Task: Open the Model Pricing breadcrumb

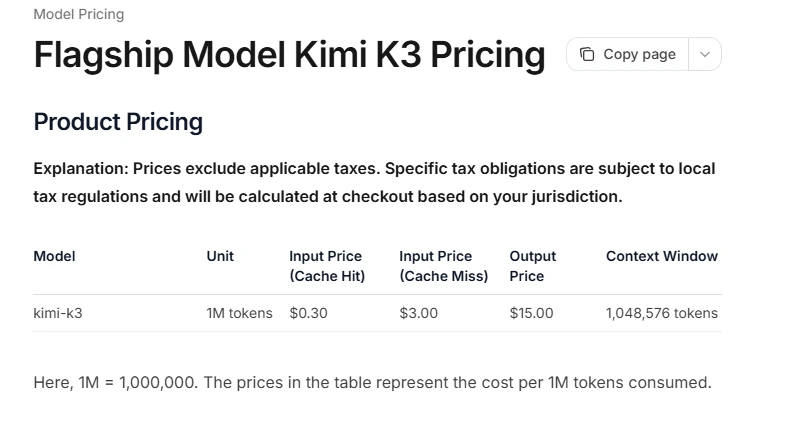Action: point(79,14)
